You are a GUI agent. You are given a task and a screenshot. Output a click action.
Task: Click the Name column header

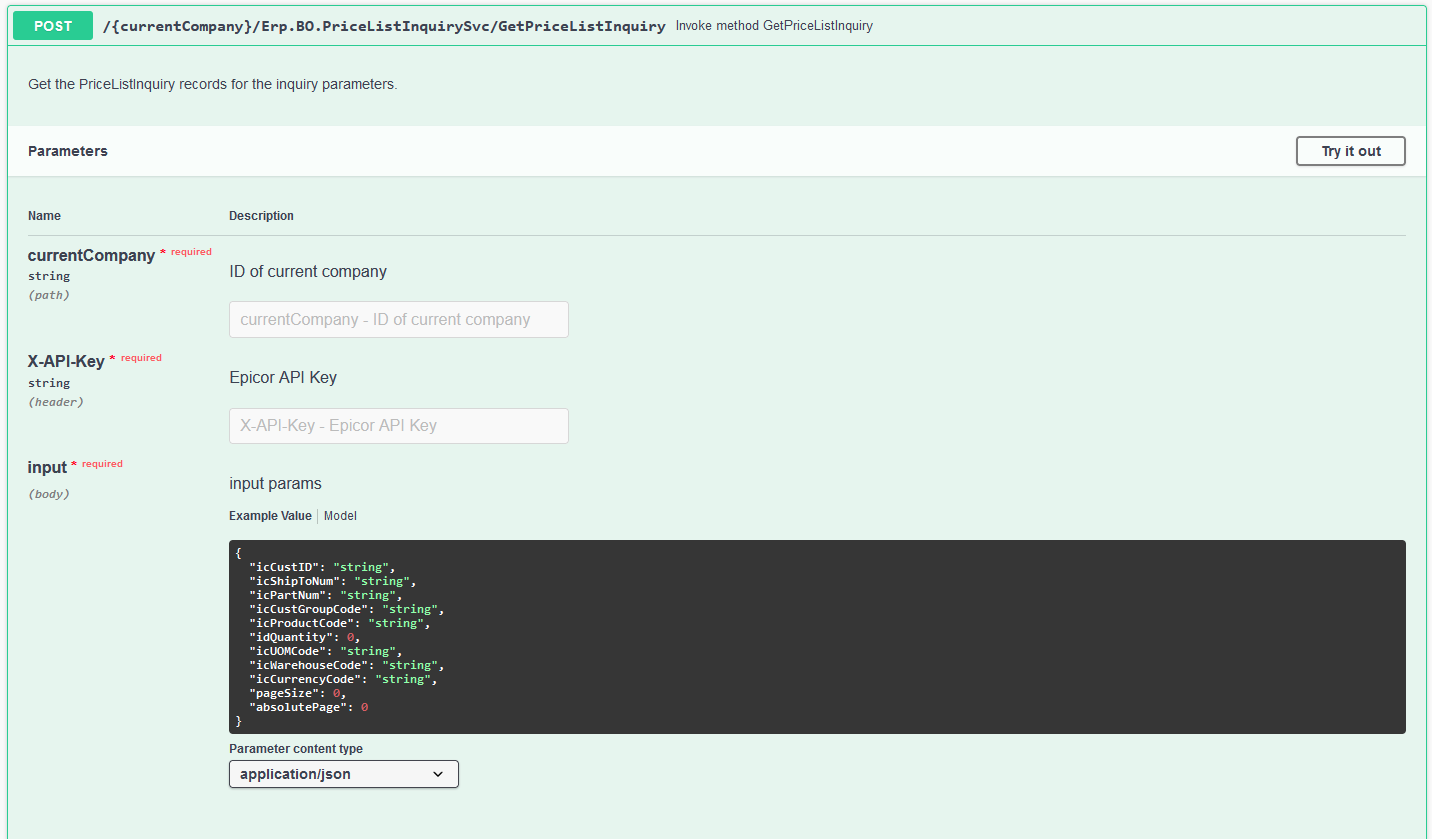(44, 216)
